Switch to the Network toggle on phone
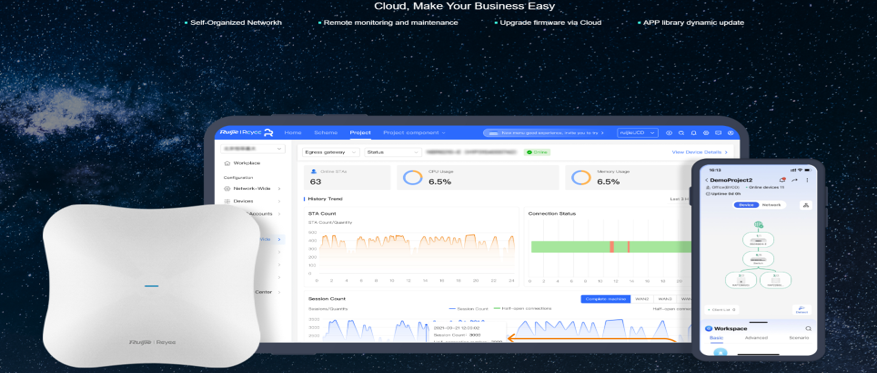 pos(772,205)
